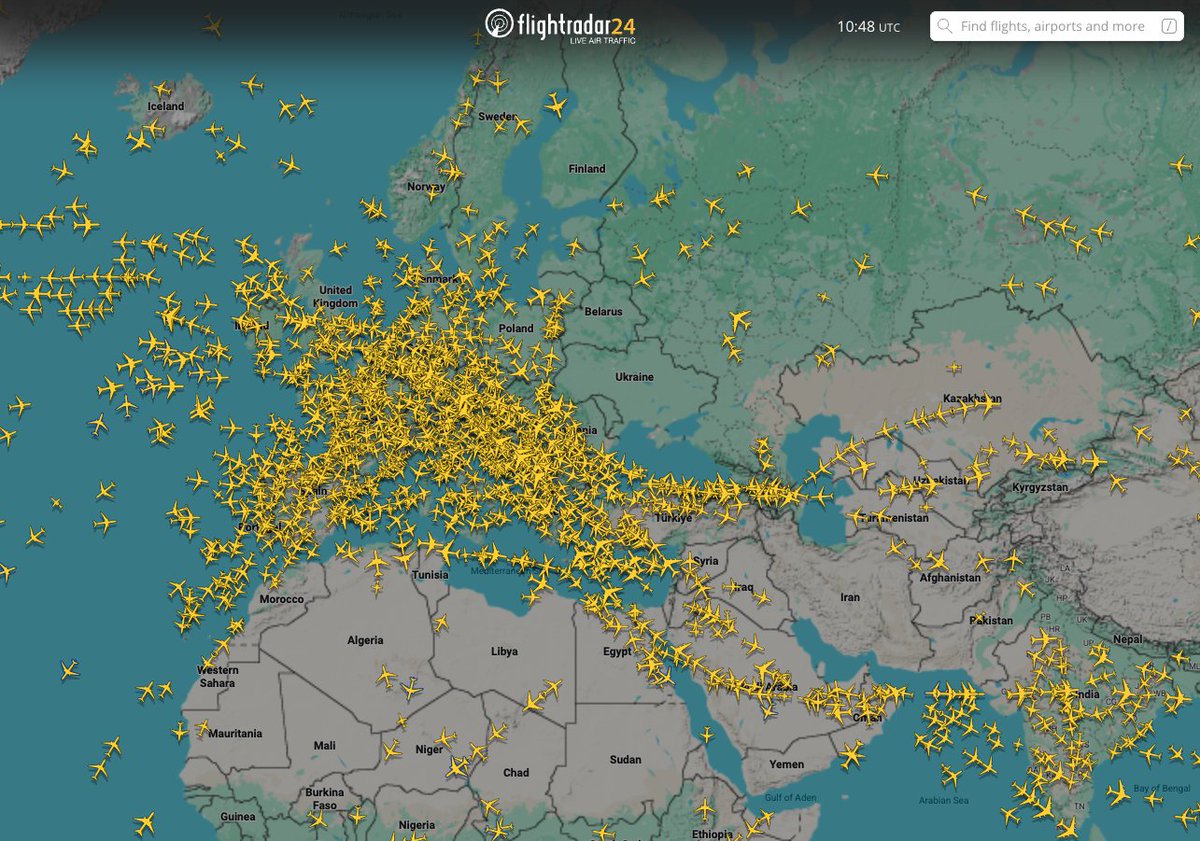This screenshot has height=841, width=1200.
Task: Select the aircraft west of the Guinea label
Action: 145,823
